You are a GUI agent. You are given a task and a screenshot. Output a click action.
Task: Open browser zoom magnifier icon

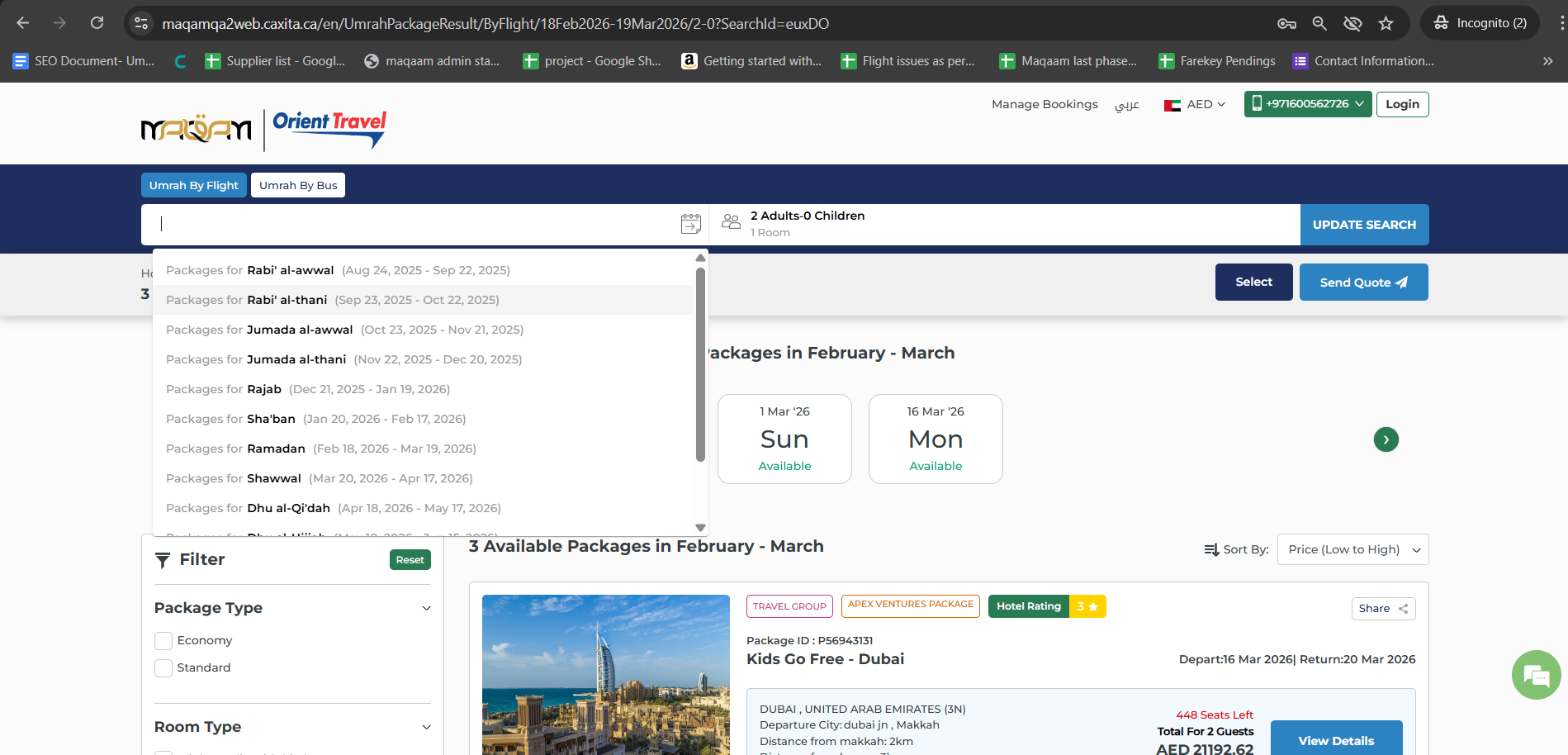click(x=1319, y=23)
